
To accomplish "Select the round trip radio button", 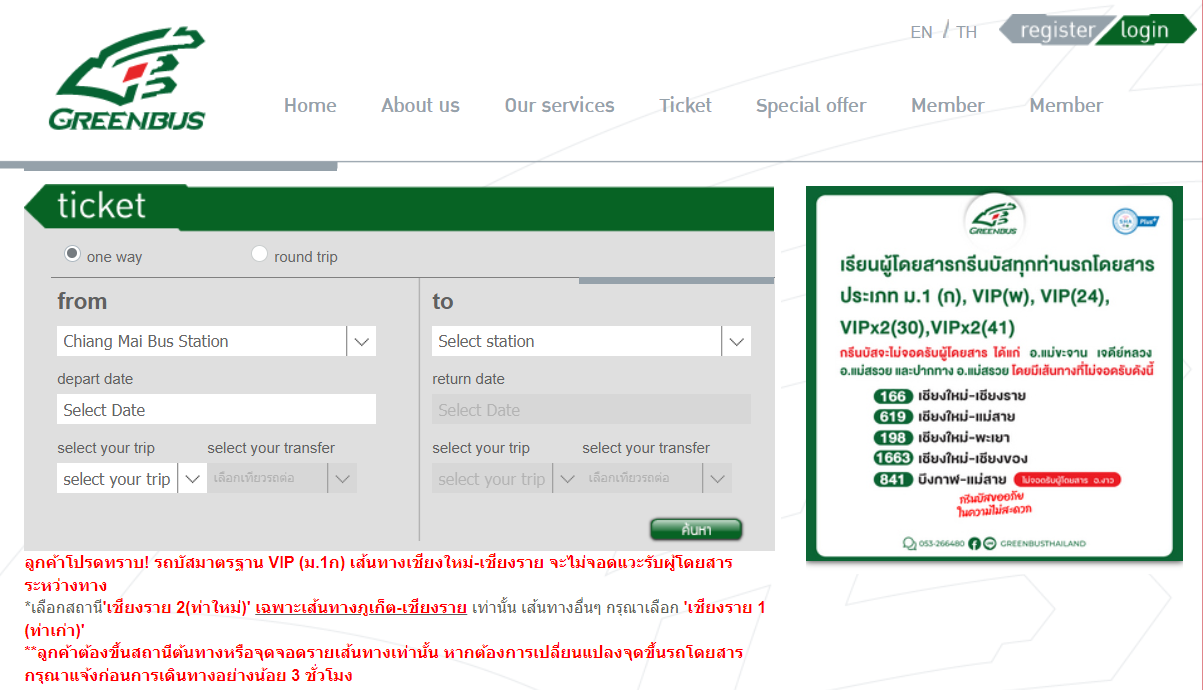I will point(259,254).
